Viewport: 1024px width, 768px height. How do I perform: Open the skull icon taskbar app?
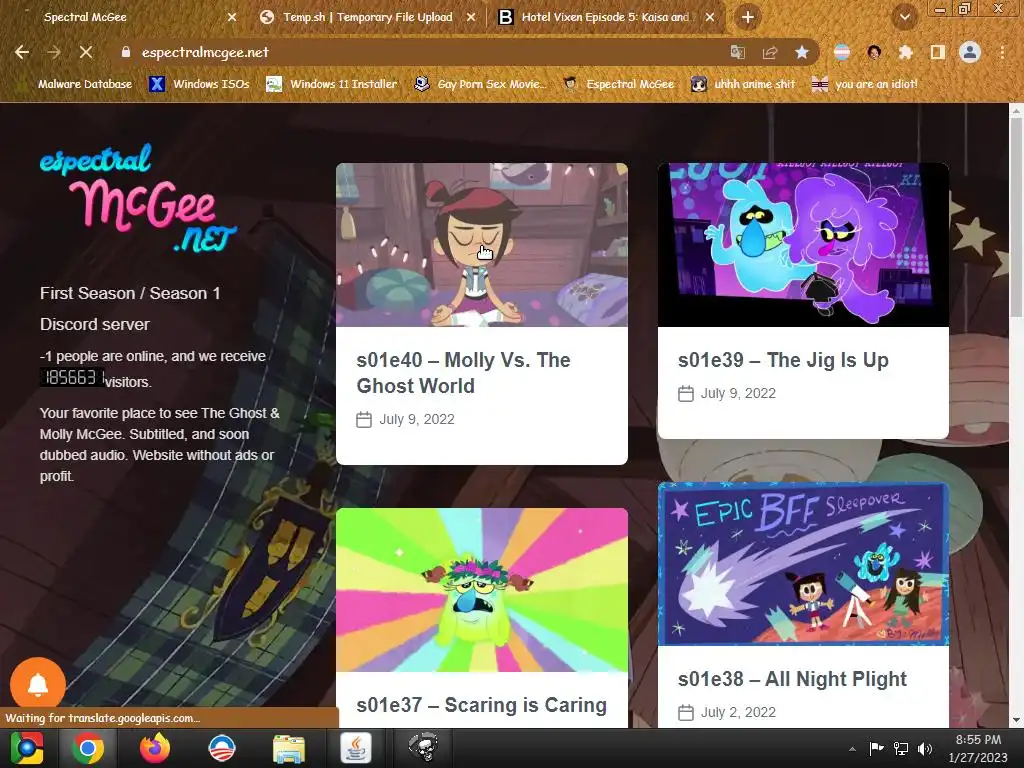tap(423, 748)
